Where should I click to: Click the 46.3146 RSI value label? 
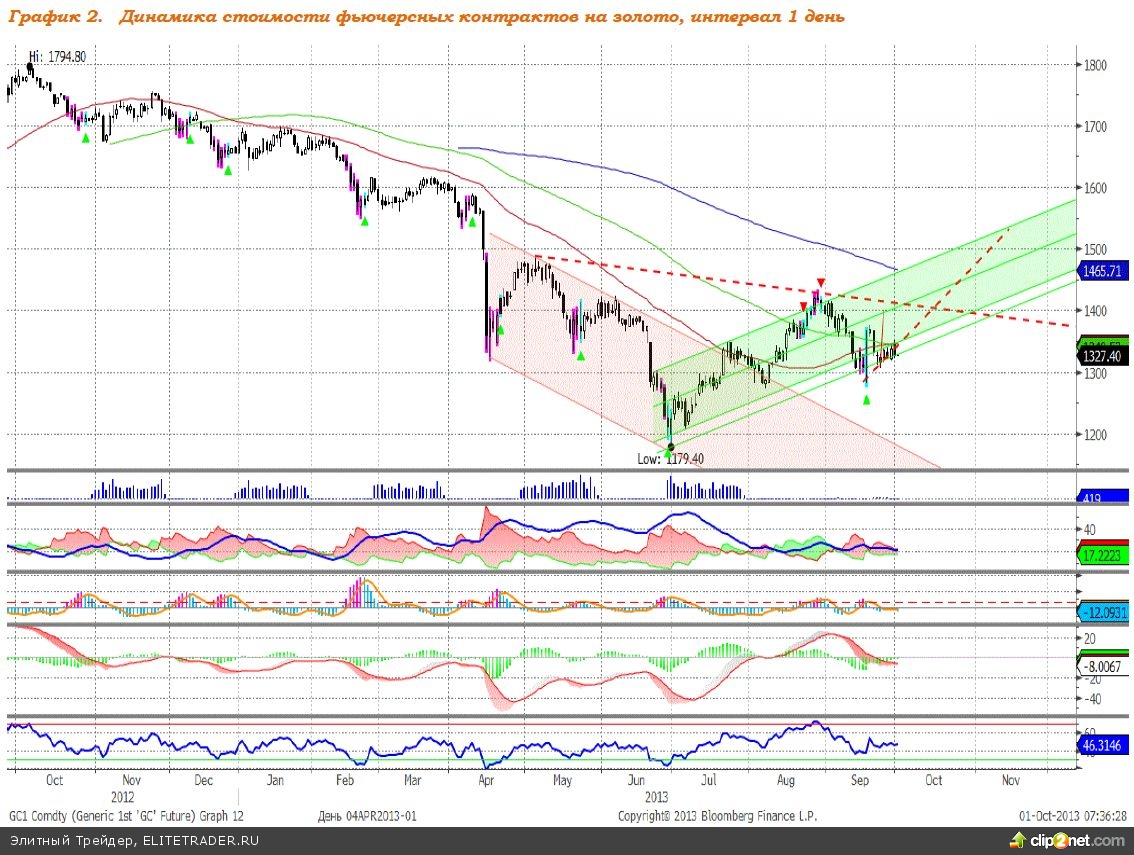(1104, 745)
